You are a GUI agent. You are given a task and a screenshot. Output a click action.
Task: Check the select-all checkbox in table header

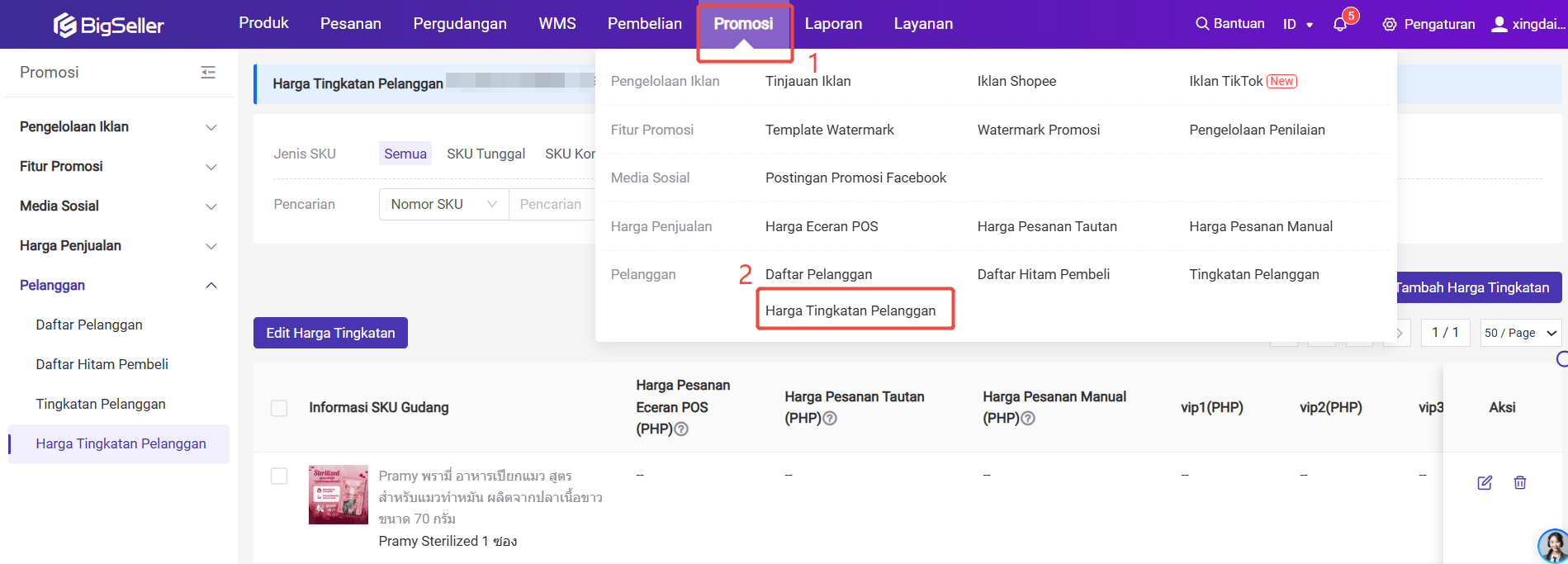pyautogui.click(x=279, y=408)
